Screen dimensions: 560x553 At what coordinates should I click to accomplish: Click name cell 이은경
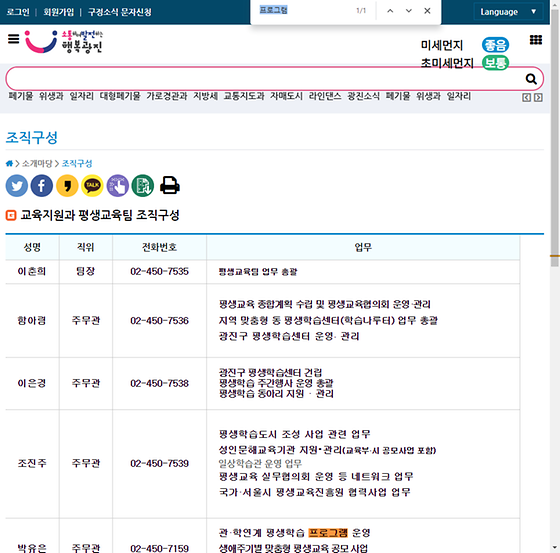(32, 384)
